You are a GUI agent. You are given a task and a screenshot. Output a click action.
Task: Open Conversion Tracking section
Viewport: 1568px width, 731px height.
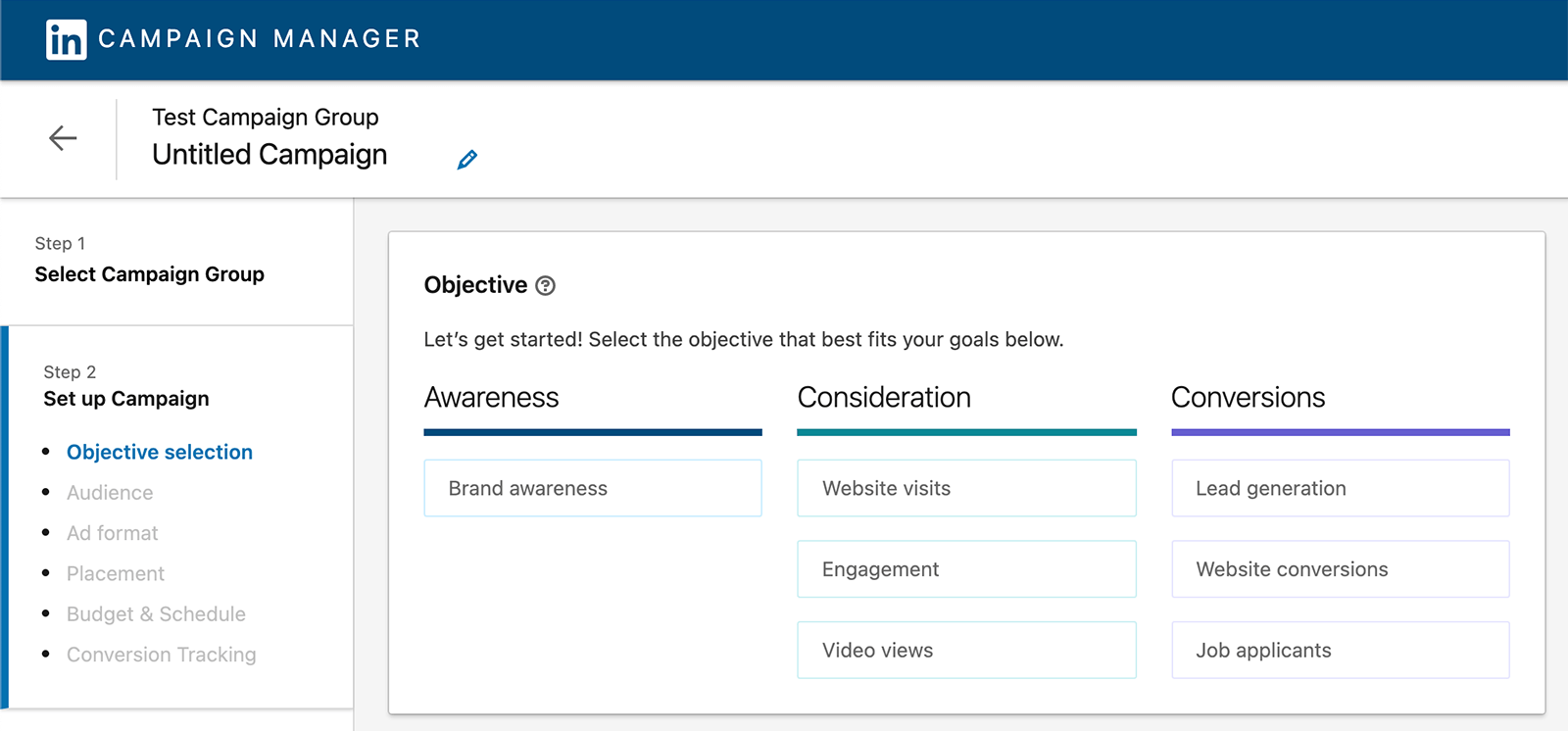(162, 655)
